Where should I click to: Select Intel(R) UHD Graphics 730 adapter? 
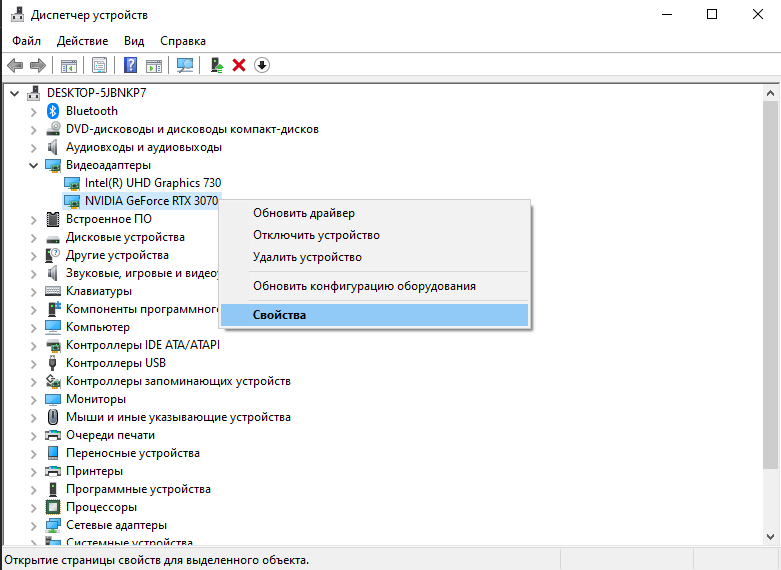click(x=152, y=183)
